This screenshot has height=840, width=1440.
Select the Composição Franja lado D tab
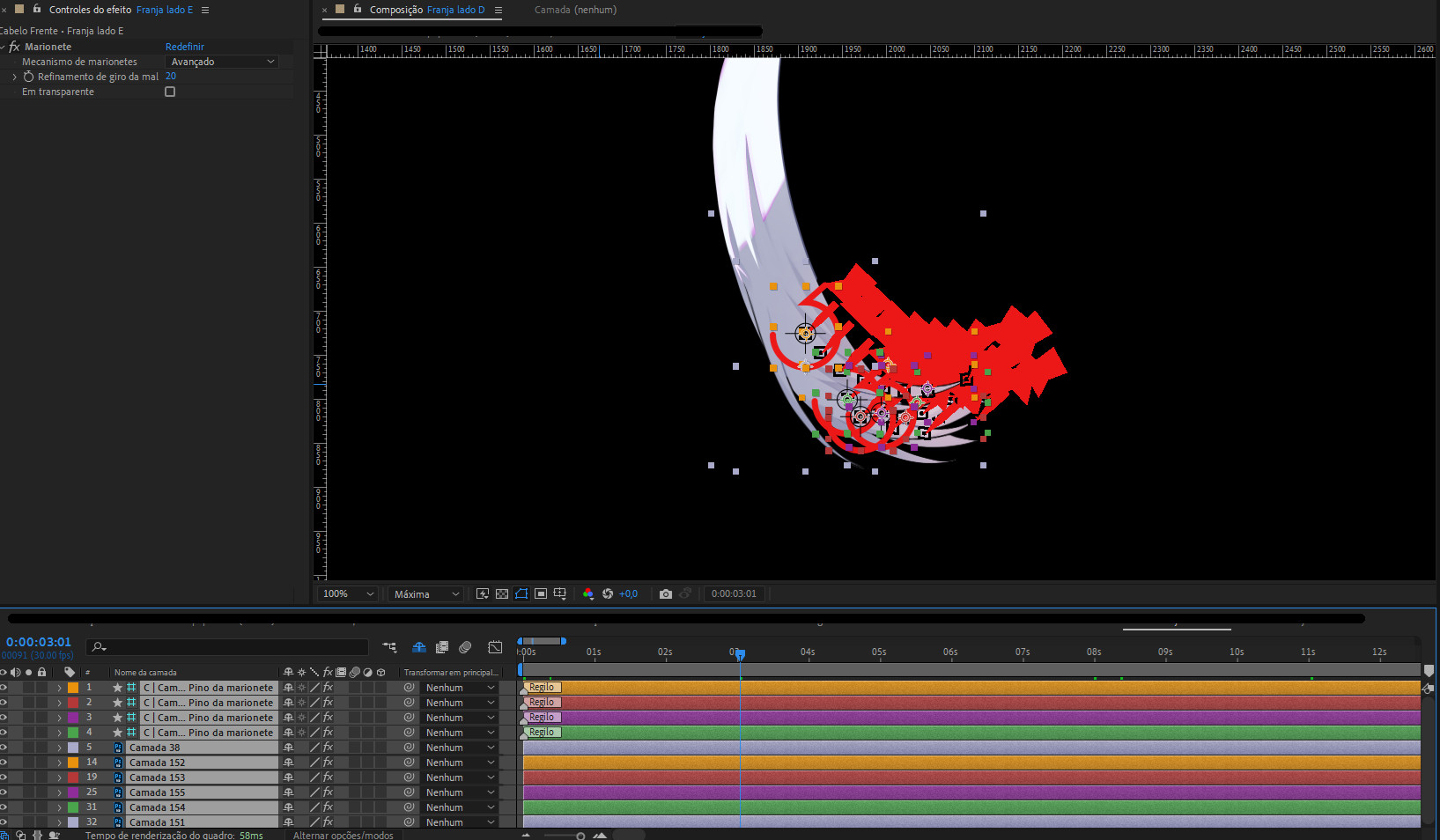click(x=427, y=10)
